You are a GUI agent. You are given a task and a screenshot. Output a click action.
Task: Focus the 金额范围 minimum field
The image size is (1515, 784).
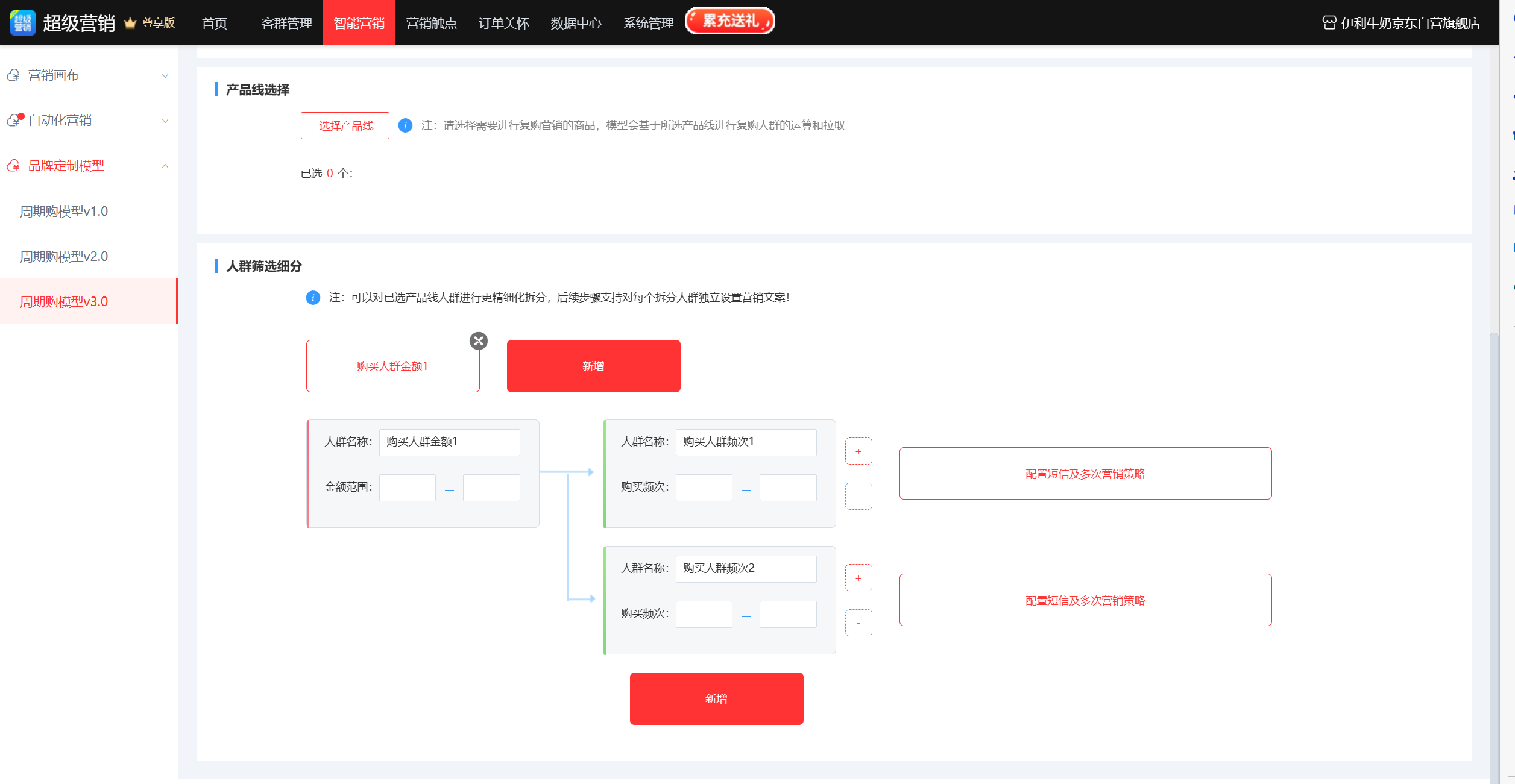pyautogui.click(x=408, y=488)
